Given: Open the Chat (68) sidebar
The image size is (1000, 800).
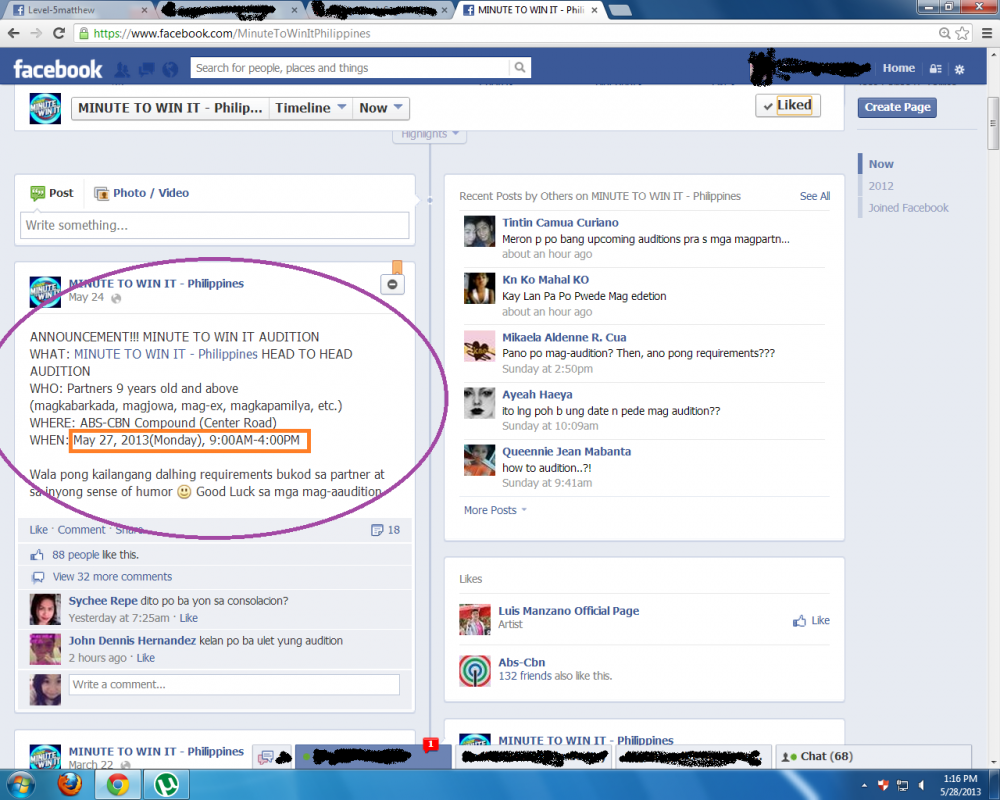Looking at the screenshot, I should [872, 757].
